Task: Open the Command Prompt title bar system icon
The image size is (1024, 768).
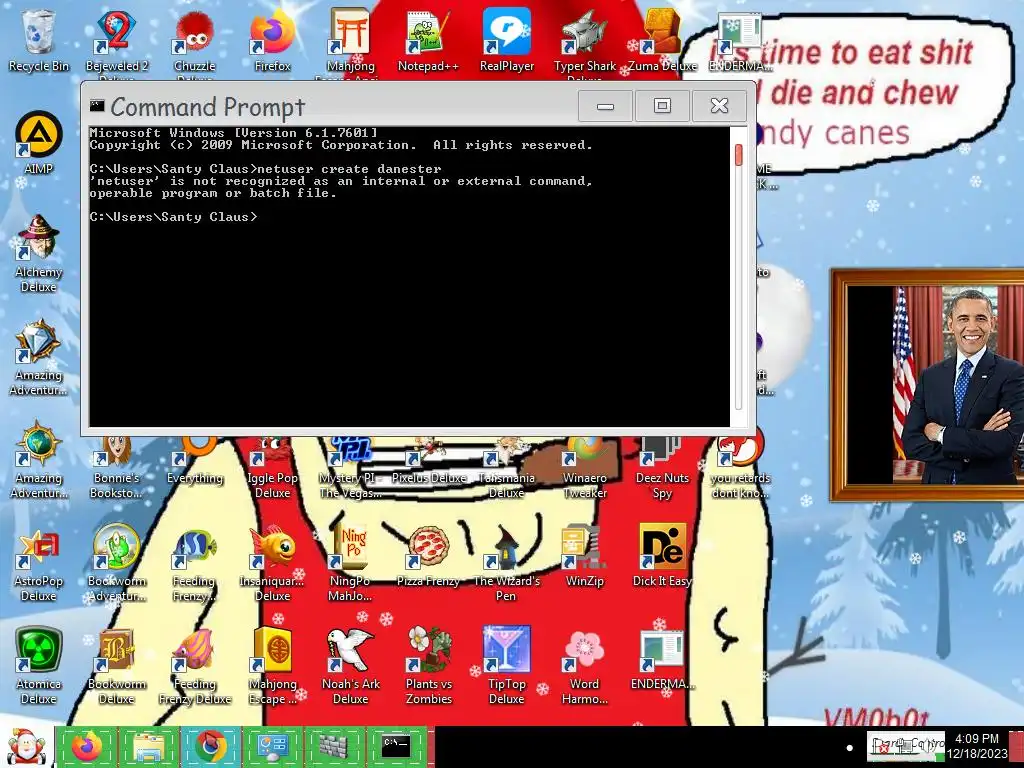Action: pyautogui.click(x=97, y=105)
